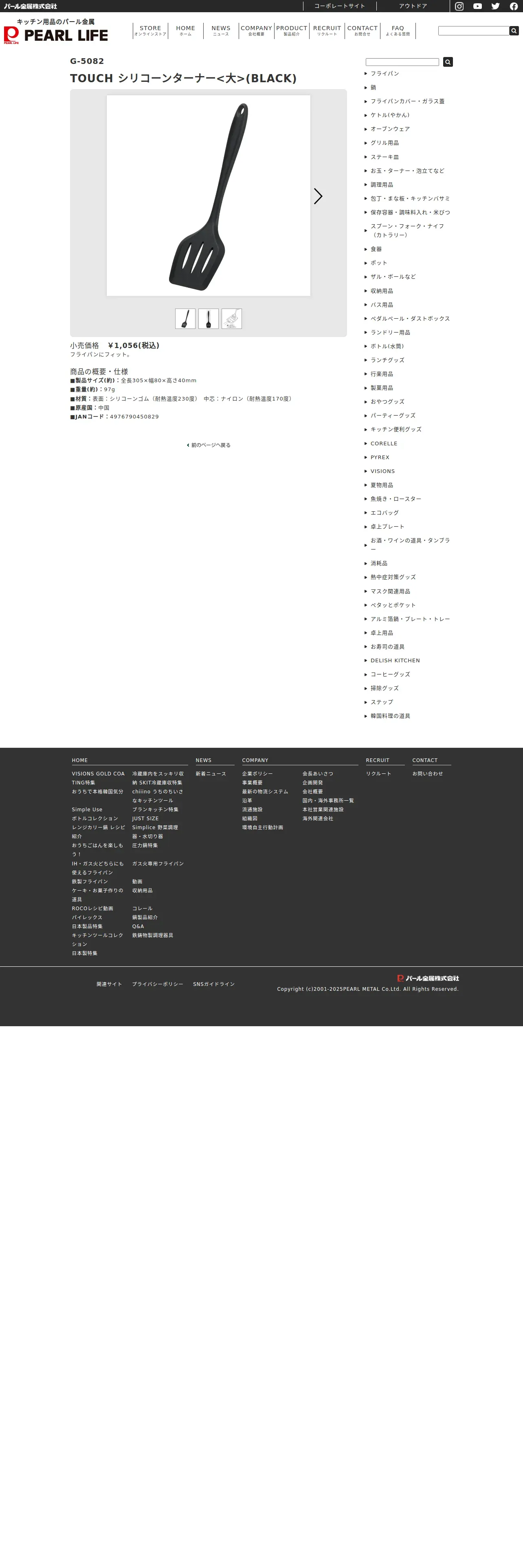Expand the 調理用品 category

(x=382, y=184)
